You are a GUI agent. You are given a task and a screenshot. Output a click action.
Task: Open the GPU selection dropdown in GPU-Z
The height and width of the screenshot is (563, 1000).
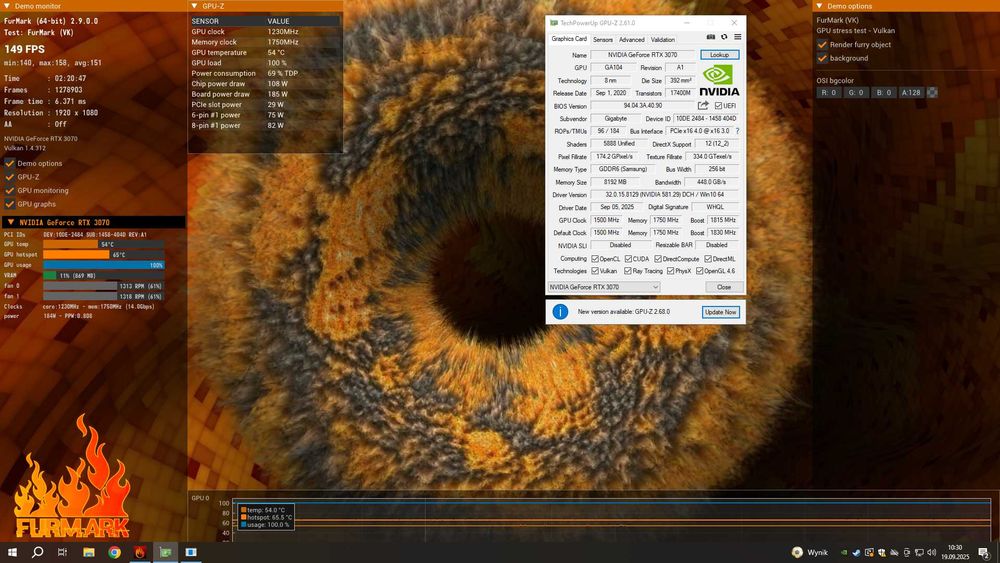click(x=604, y=287)
